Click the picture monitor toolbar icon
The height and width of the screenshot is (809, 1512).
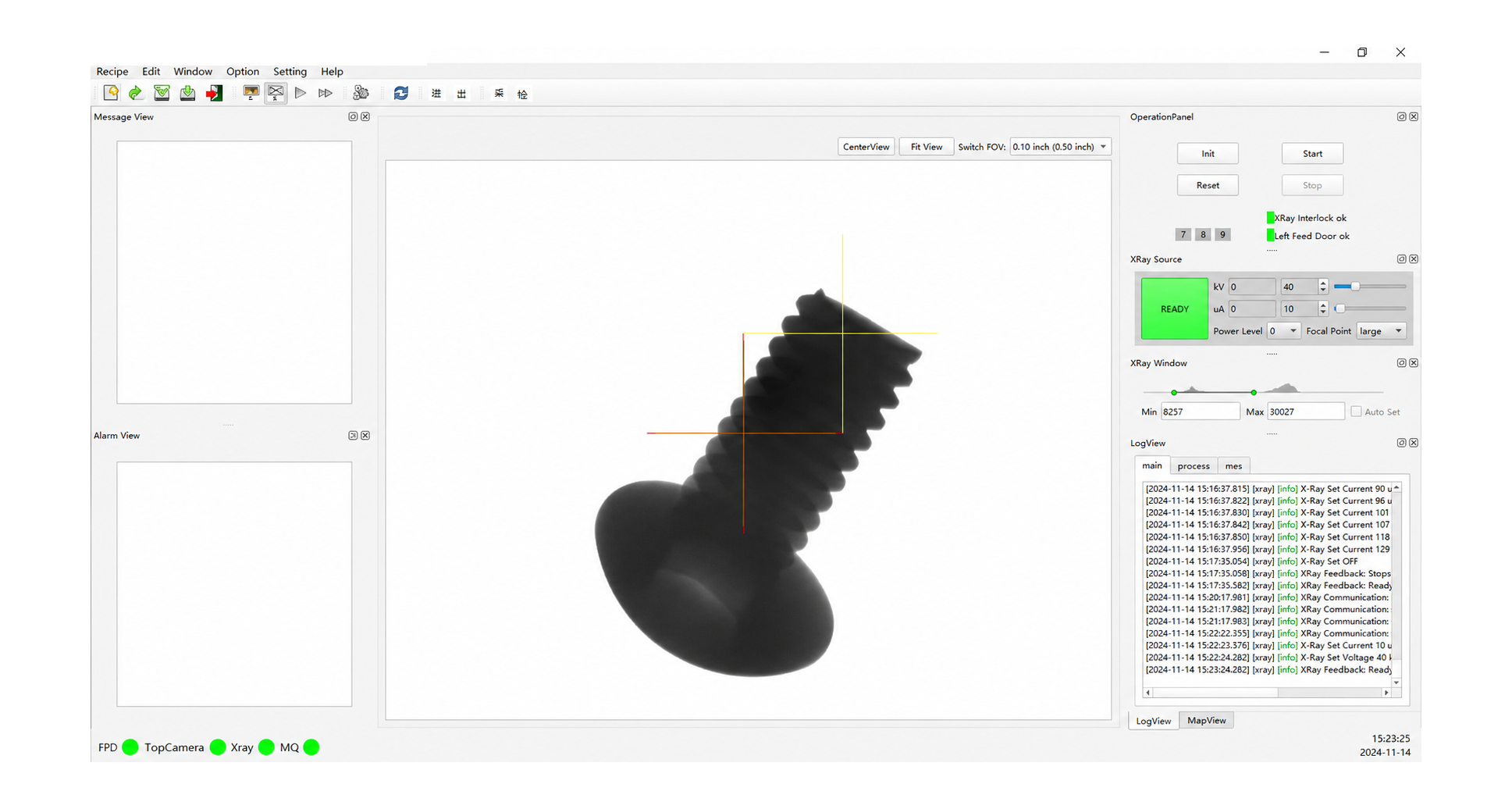pos(251,93)
